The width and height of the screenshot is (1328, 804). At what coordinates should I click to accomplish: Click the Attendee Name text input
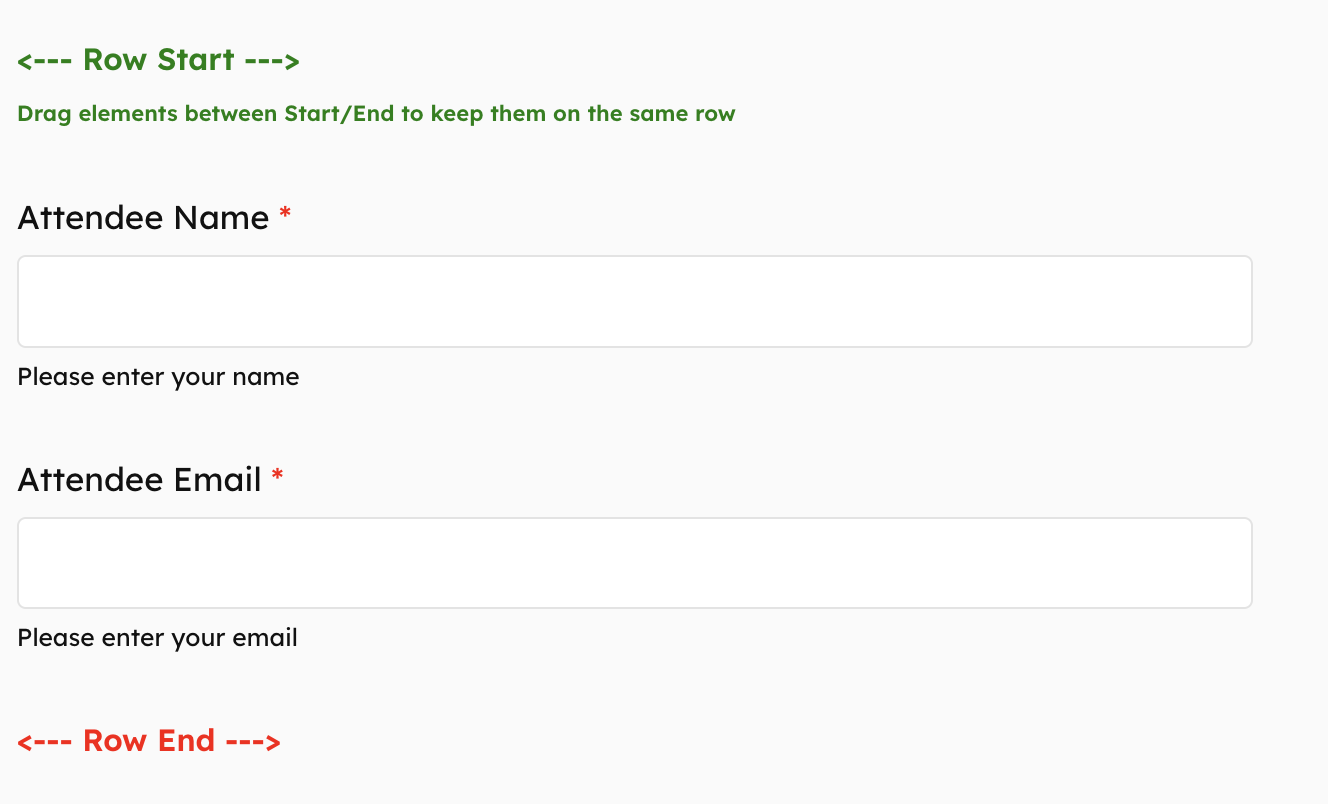tap(634, 302)
